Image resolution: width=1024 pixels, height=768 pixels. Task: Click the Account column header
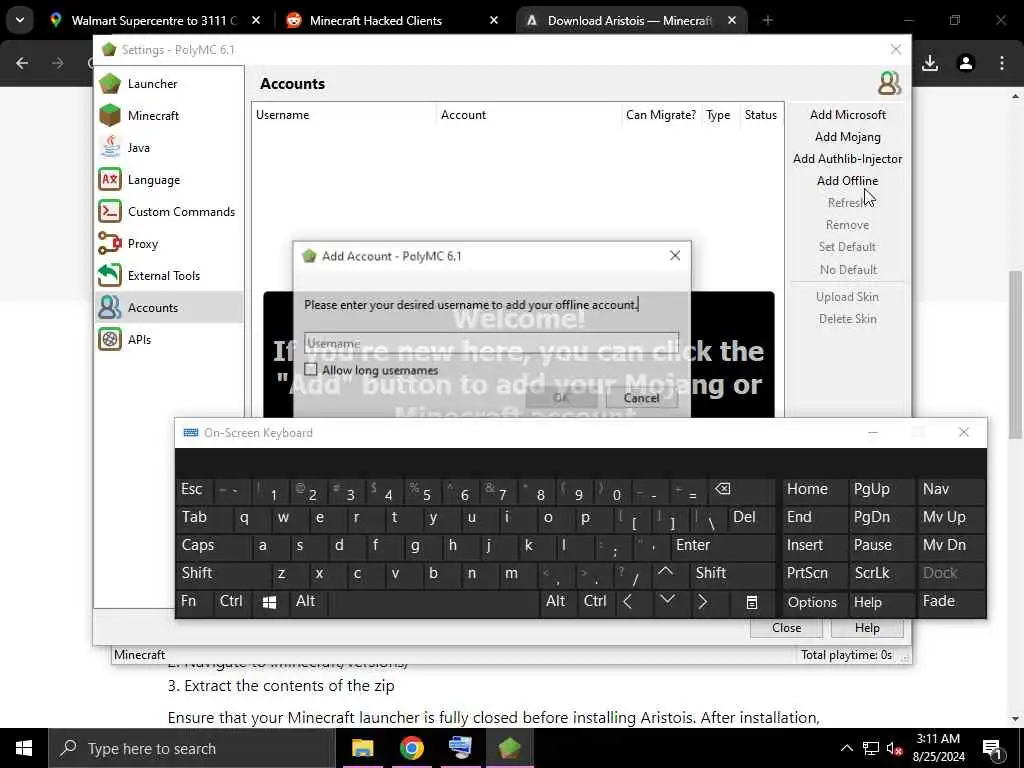point(530,115)
